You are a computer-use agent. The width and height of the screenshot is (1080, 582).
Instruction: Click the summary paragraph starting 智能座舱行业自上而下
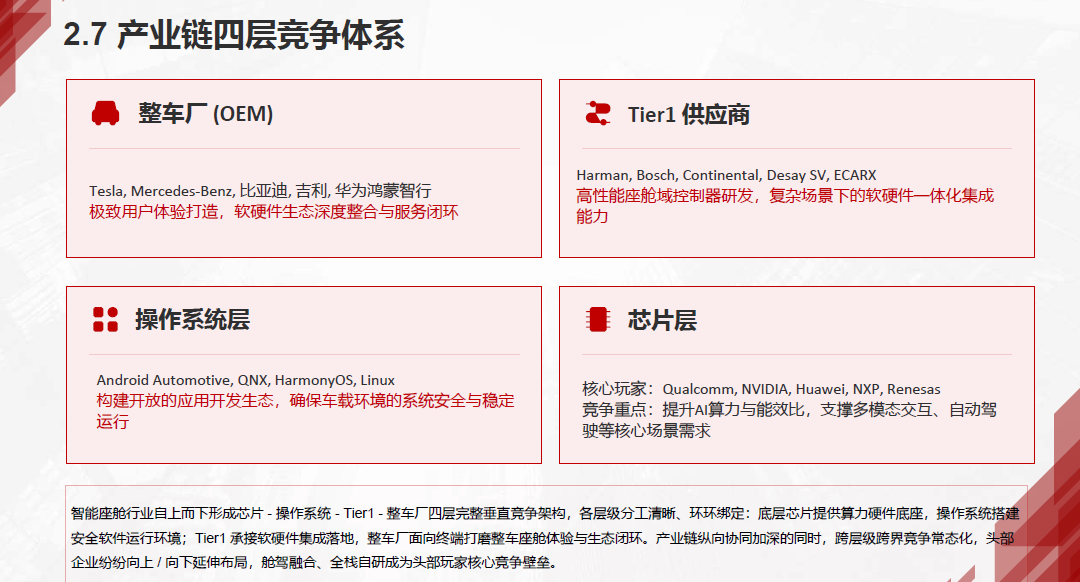tap(545, 538)
